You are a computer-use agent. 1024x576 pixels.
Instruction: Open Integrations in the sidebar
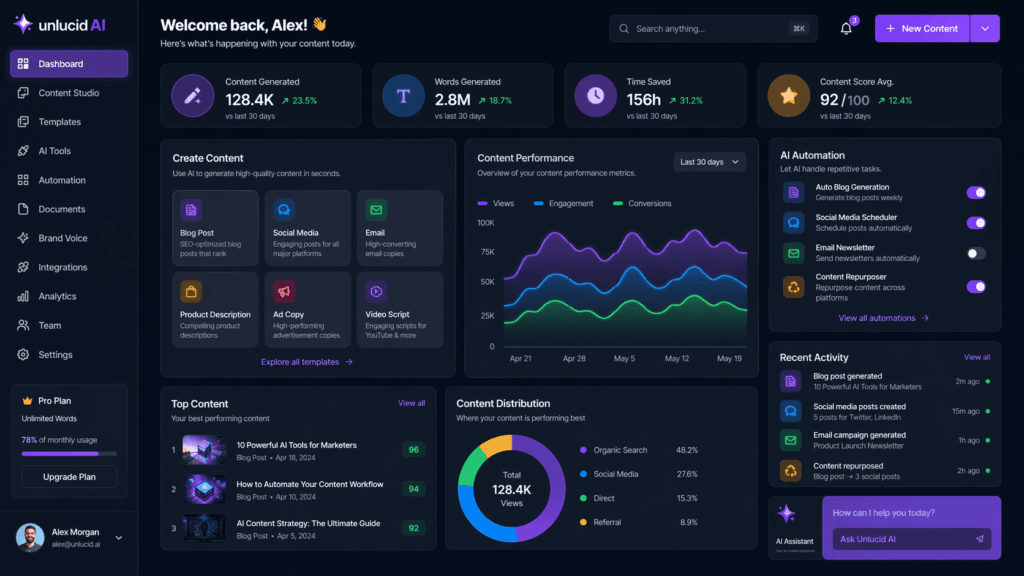tap(69, 267)
